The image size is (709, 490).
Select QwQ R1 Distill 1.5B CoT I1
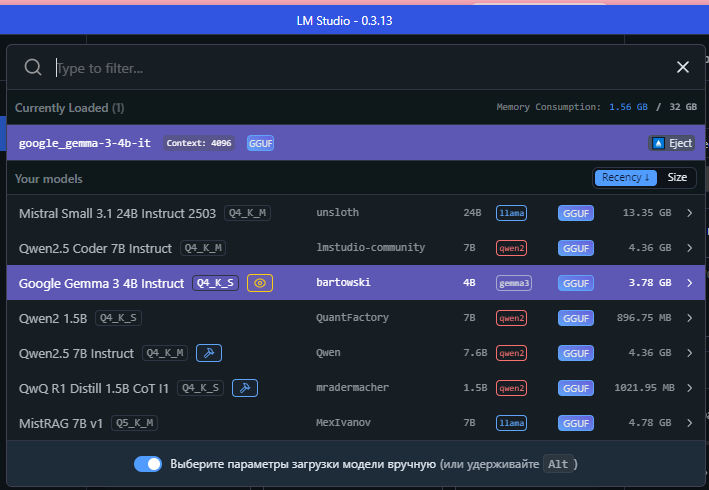point(355,388)
